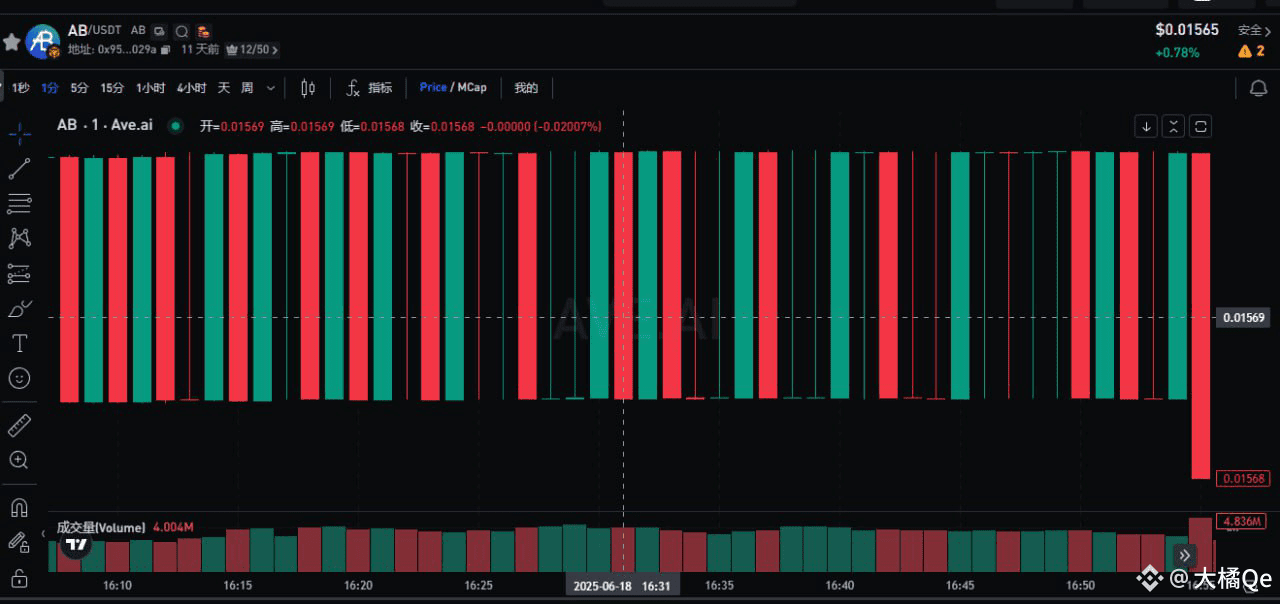Toggle magnet snap mode
The width and height of the screenshot is (1280, 604).
coord(19,508)
